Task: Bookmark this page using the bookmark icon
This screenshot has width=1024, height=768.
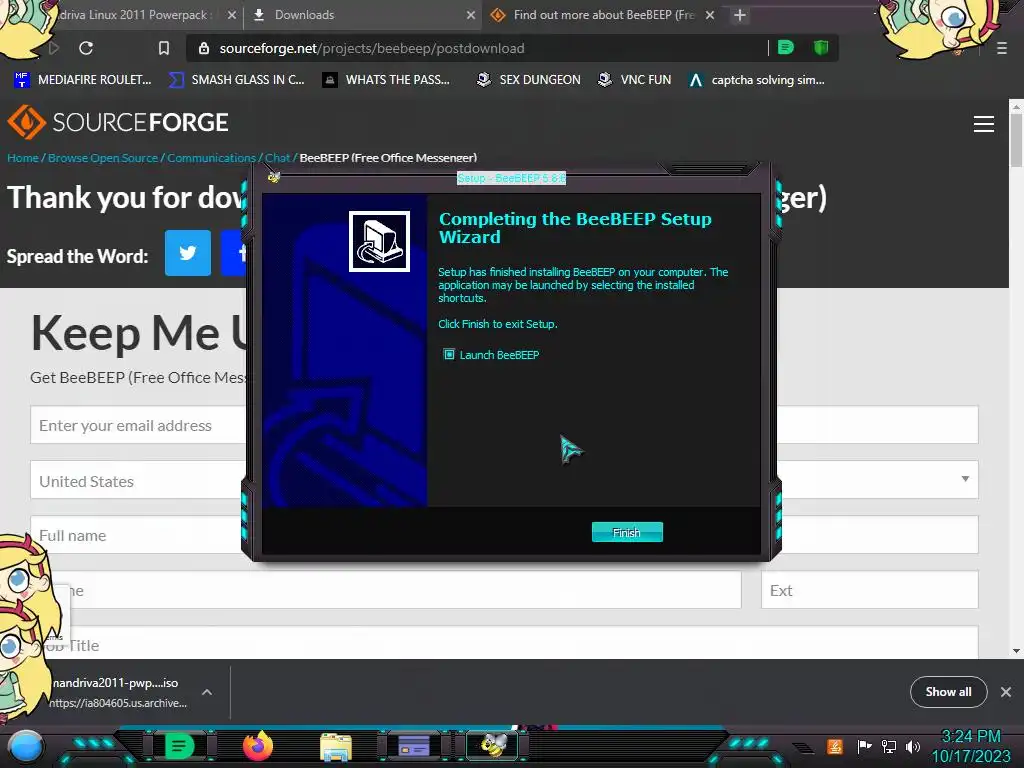Action: pyautogui.click(x=164, y=48)
